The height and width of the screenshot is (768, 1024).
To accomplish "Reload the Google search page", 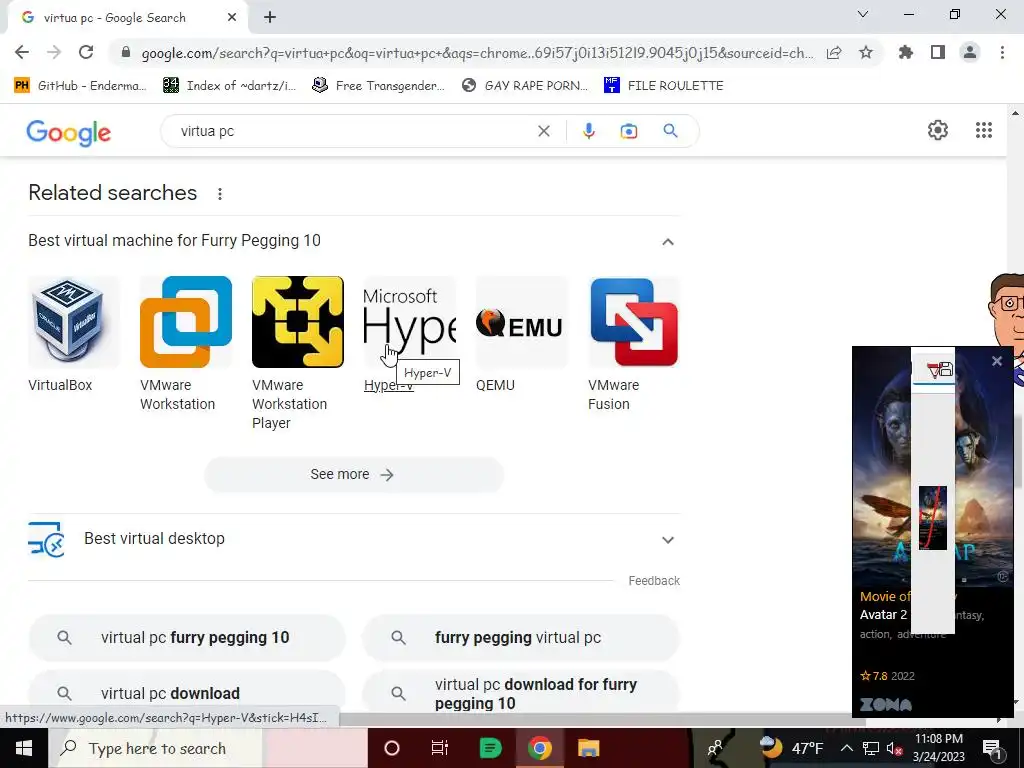I will (86, 52).
